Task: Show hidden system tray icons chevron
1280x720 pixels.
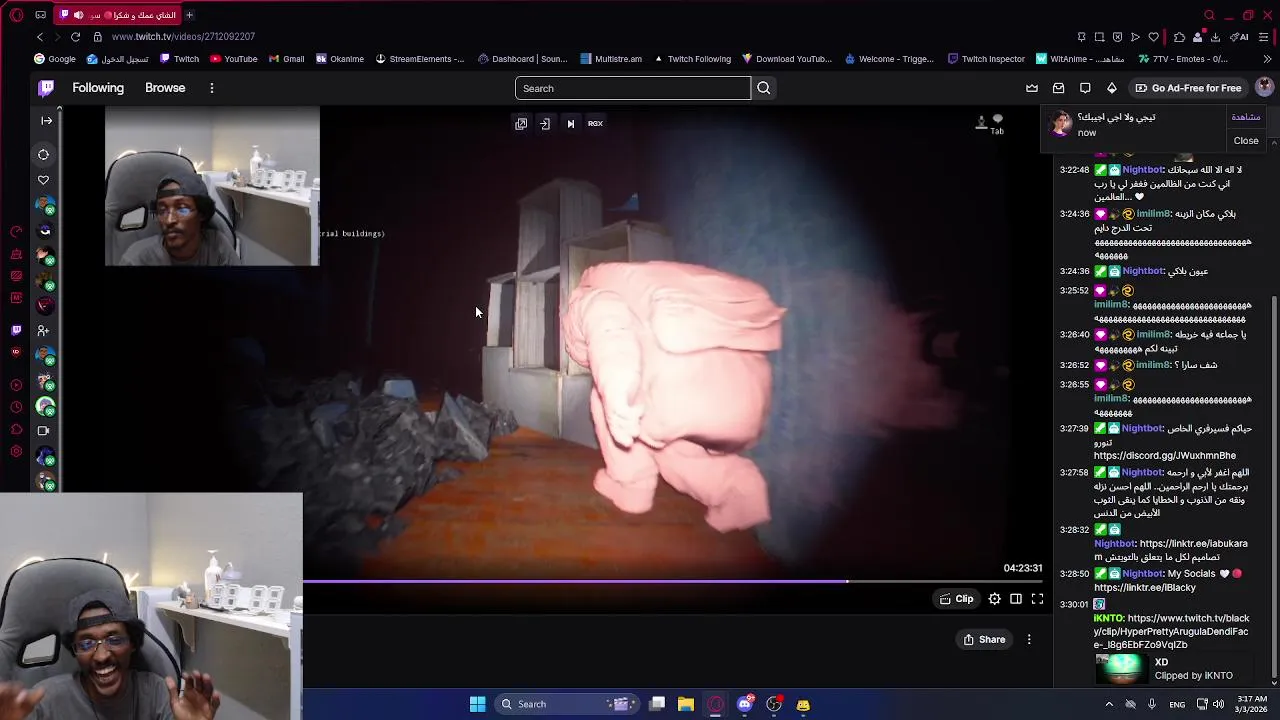Action: click(1108, 704)
